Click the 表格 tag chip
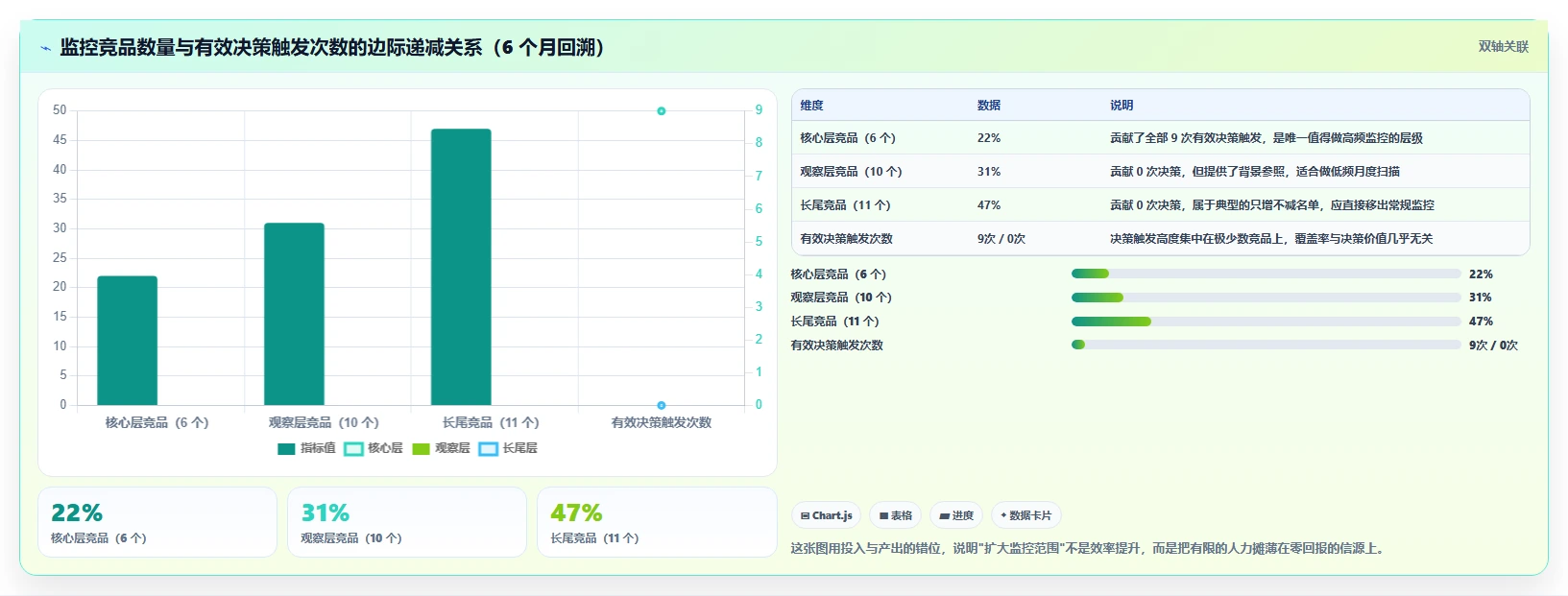The image size is (1568, 596). point(895,515)
